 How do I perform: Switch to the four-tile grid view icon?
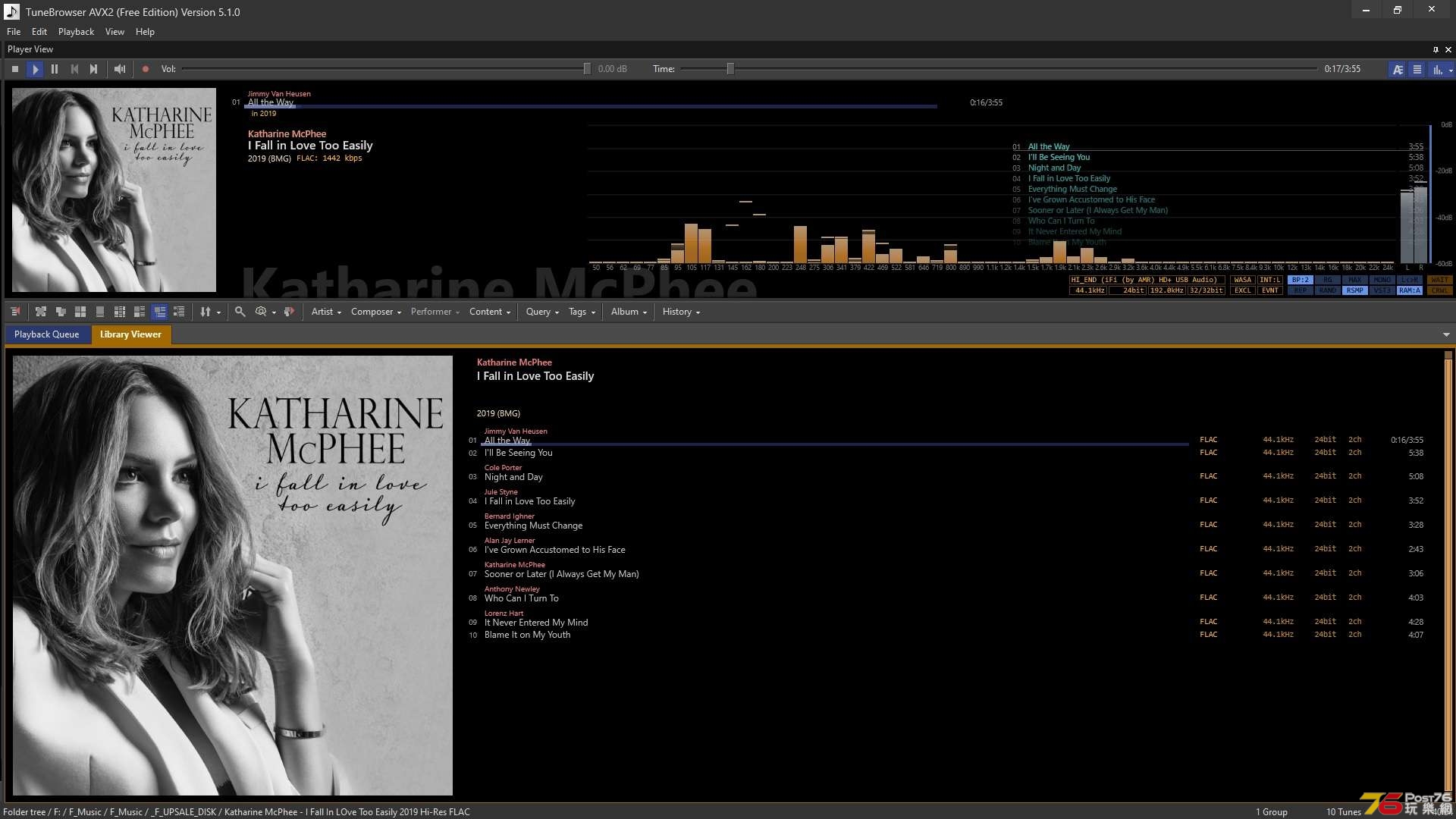[80, 312]
